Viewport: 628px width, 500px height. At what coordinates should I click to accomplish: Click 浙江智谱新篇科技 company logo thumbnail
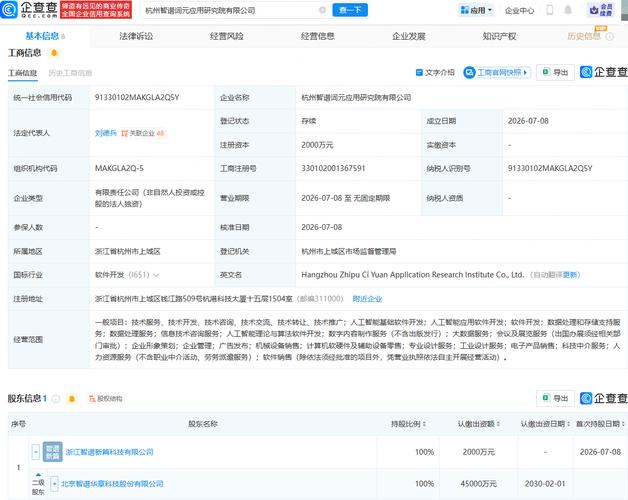pyautogui.click(x=52, y=452)
